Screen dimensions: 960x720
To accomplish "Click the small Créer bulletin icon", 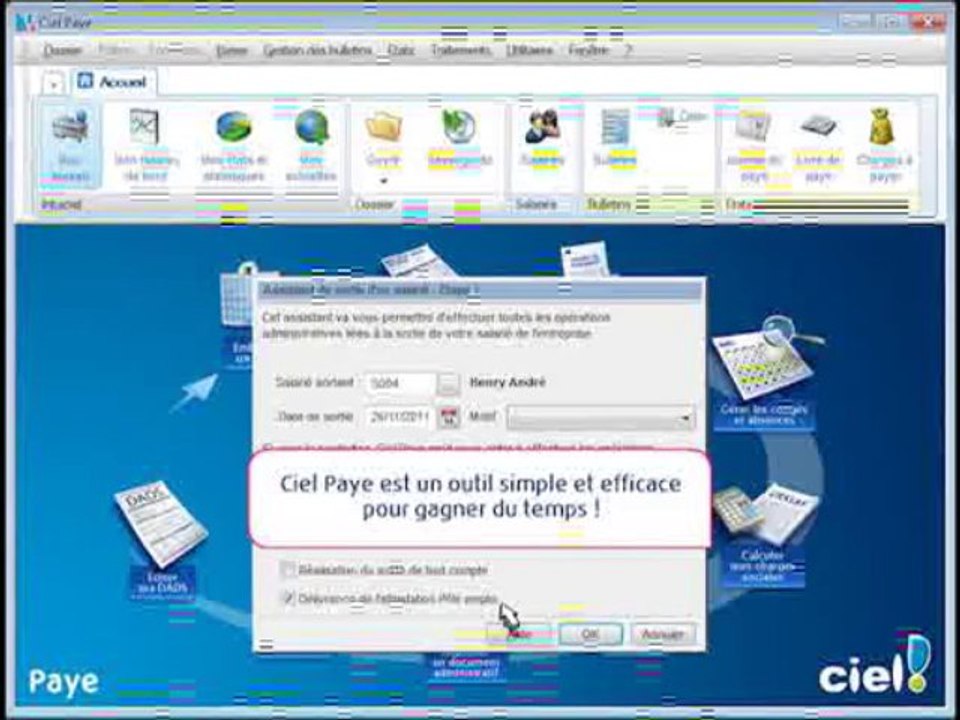I will 681,118.
